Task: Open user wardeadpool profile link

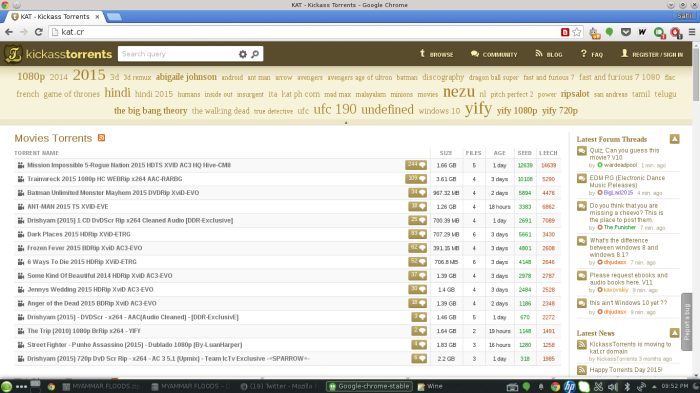Action: tap(620, 165)
